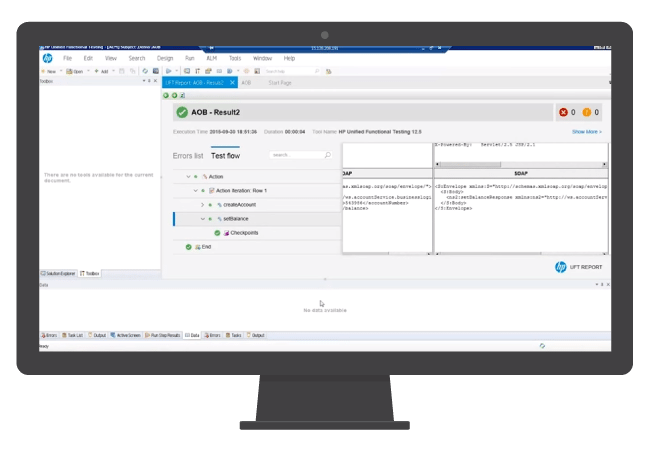650x450 pixels.
Task: Click the Run play icon in toolbar
Action: click(x=169, y=71)
